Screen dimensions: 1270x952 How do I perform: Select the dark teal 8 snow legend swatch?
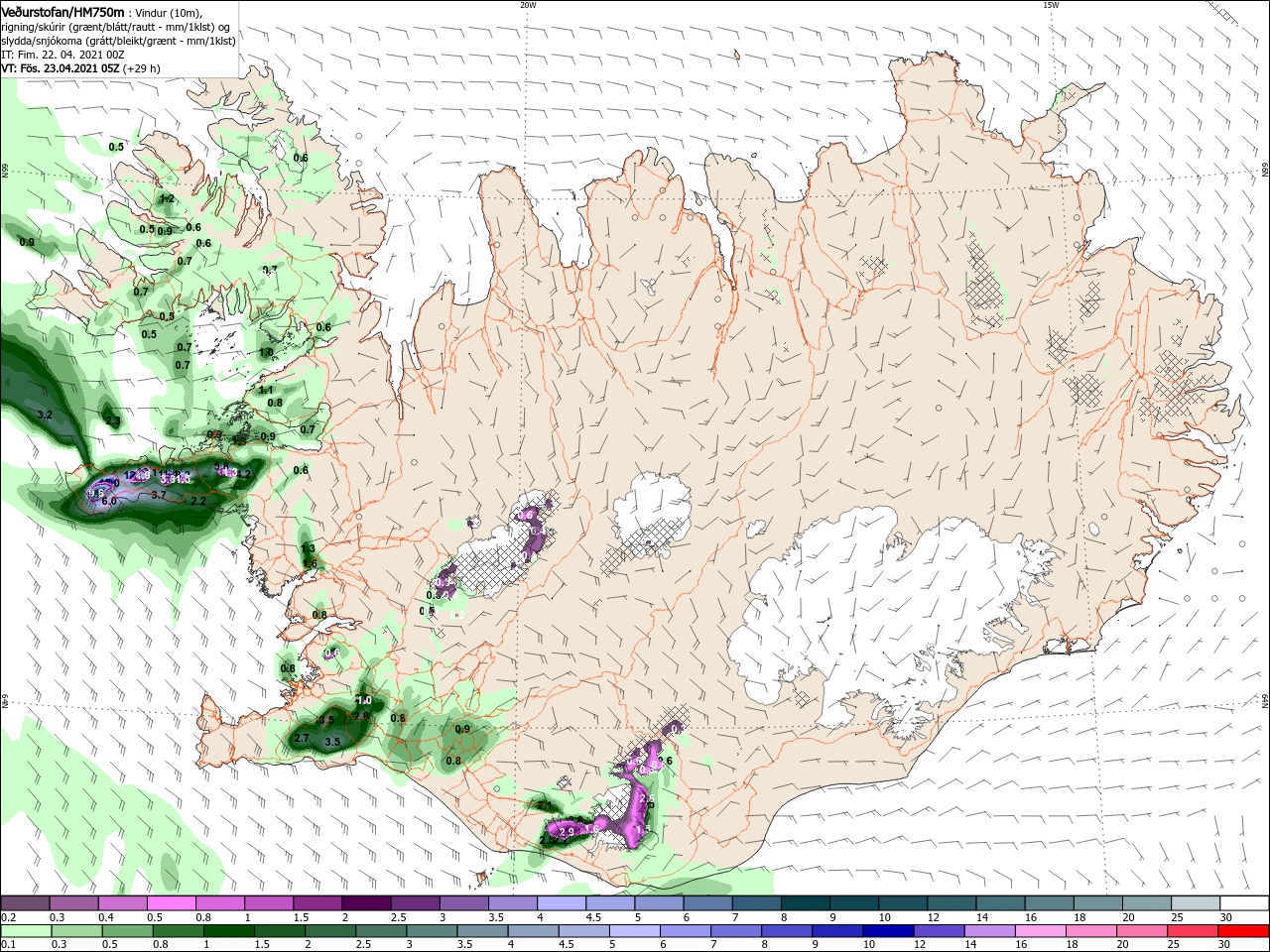click(805, 903)
